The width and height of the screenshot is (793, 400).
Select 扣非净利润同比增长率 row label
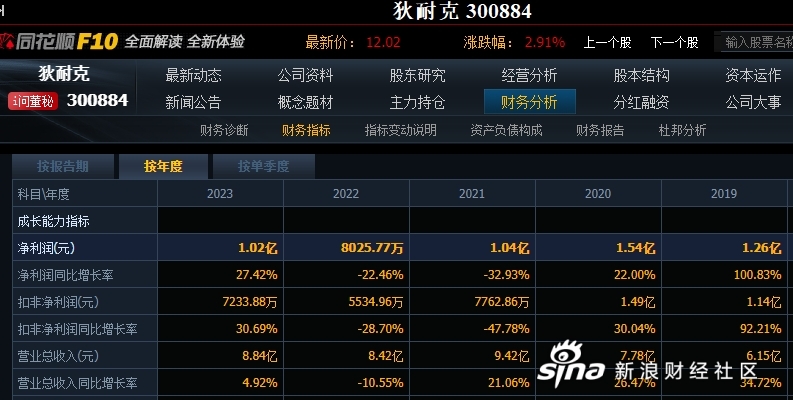point(77,329)
